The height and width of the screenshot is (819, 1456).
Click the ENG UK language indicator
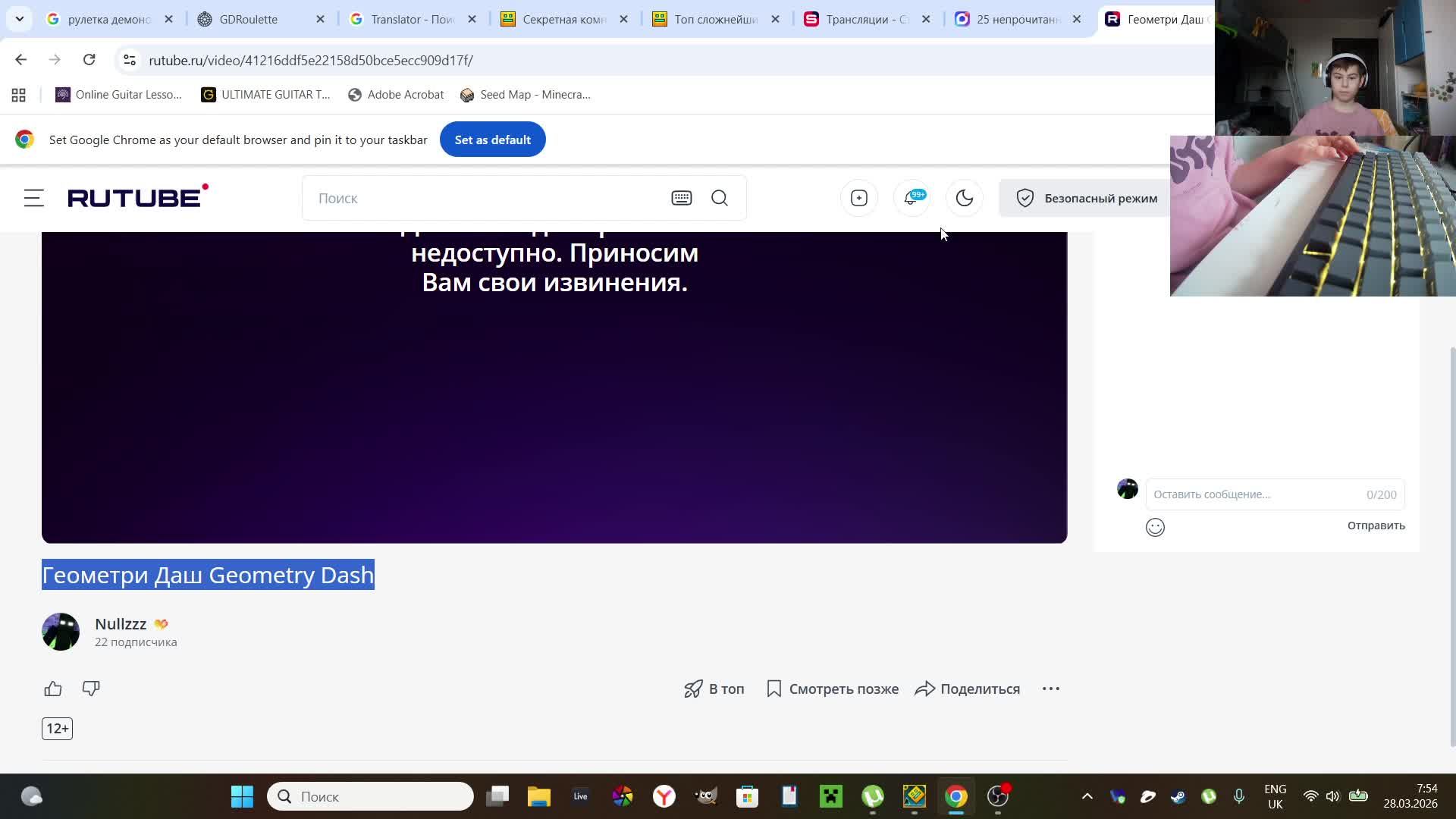tap(1275, 796)
